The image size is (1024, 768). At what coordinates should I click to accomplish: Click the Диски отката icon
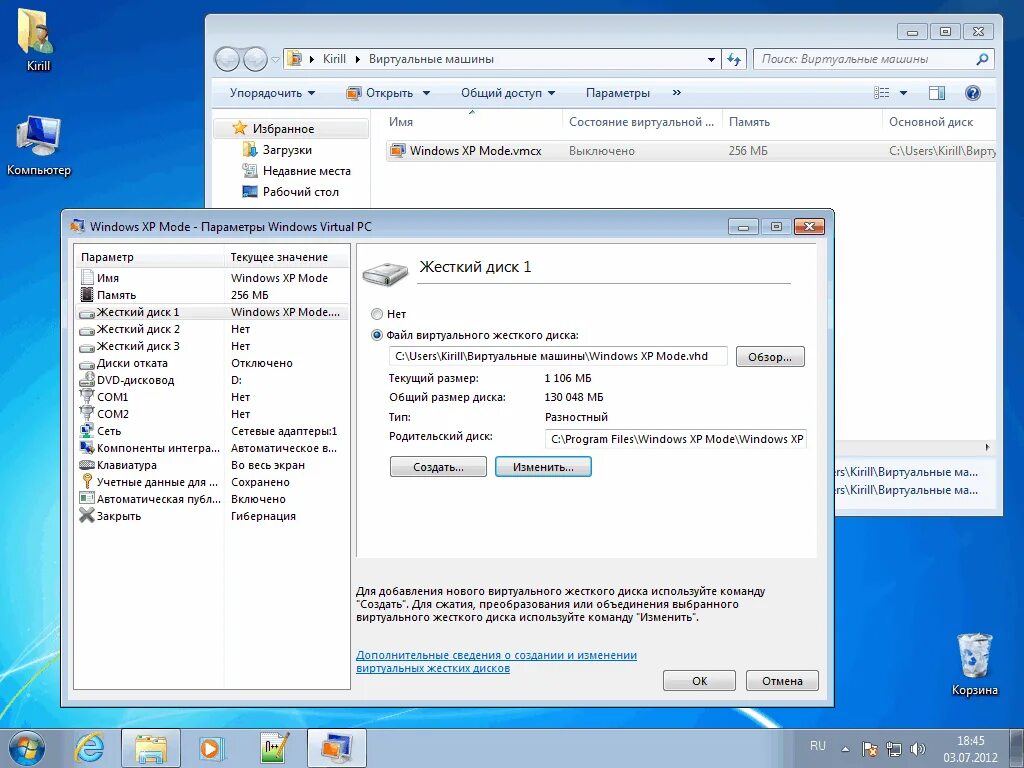87,364
